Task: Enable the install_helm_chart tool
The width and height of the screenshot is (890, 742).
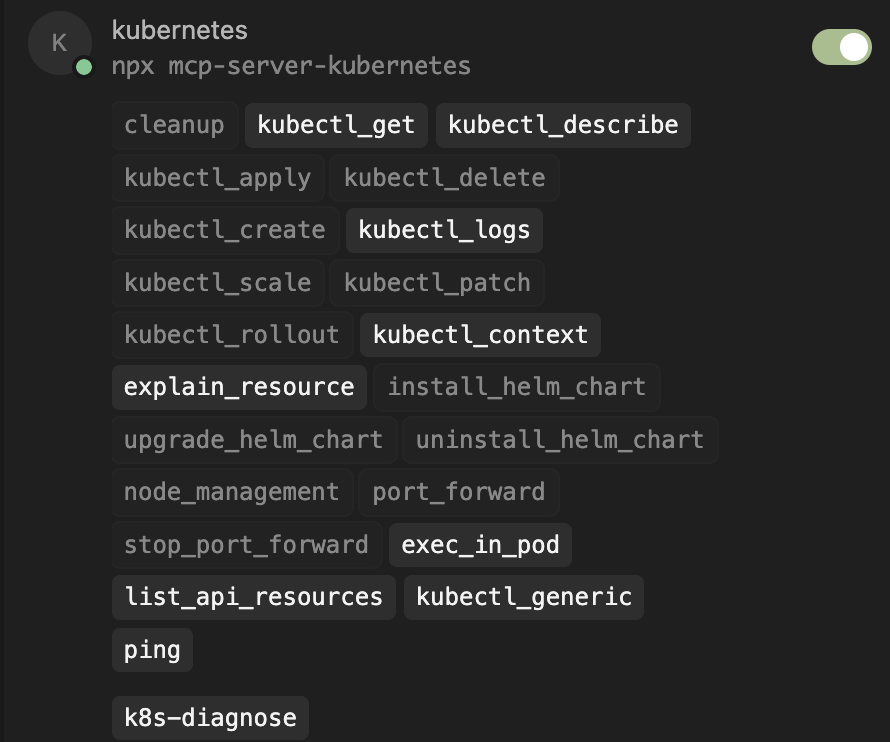Action: (516, 387)
